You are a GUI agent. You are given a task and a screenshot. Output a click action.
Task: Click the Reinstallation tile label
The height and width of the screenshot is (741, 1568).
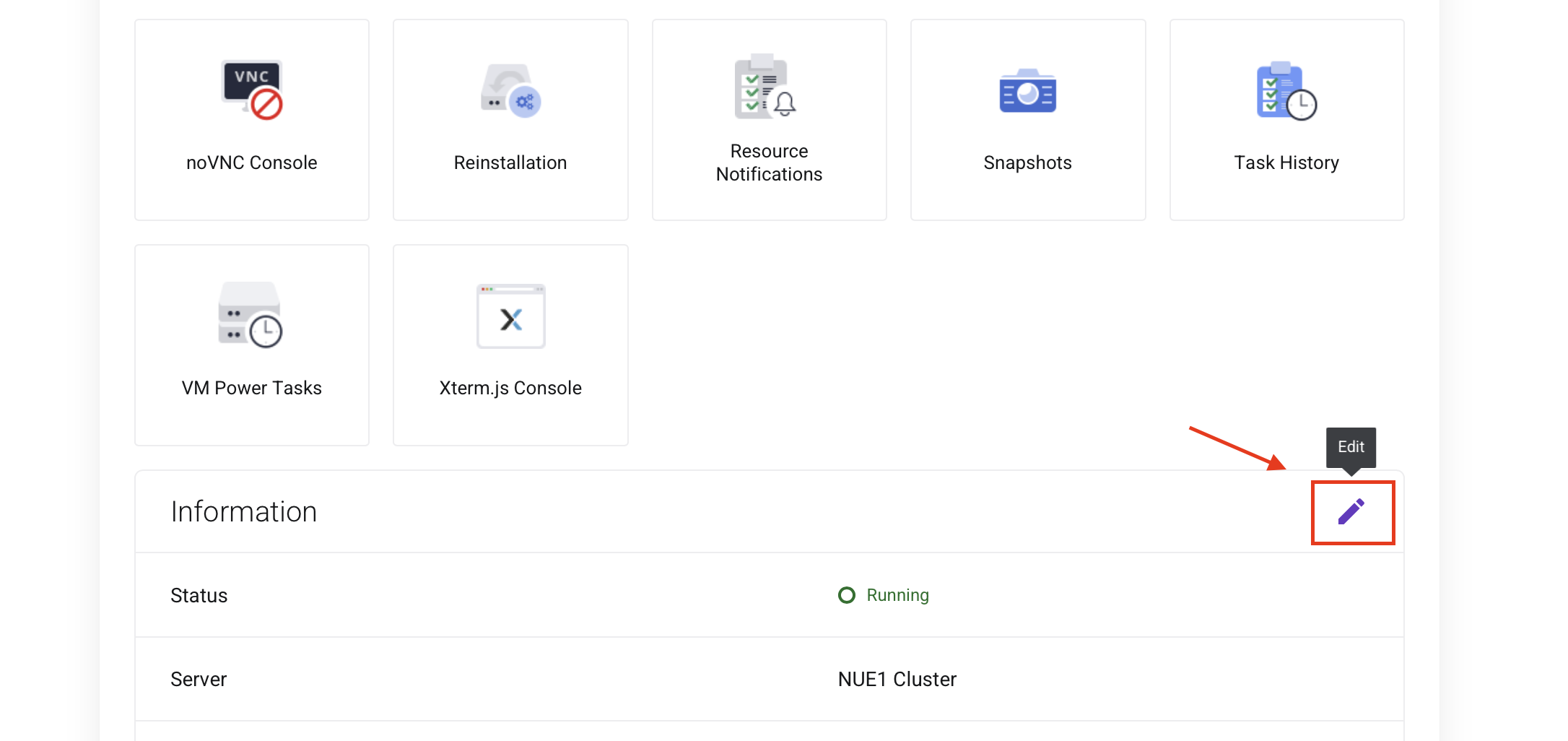[510, 162]
